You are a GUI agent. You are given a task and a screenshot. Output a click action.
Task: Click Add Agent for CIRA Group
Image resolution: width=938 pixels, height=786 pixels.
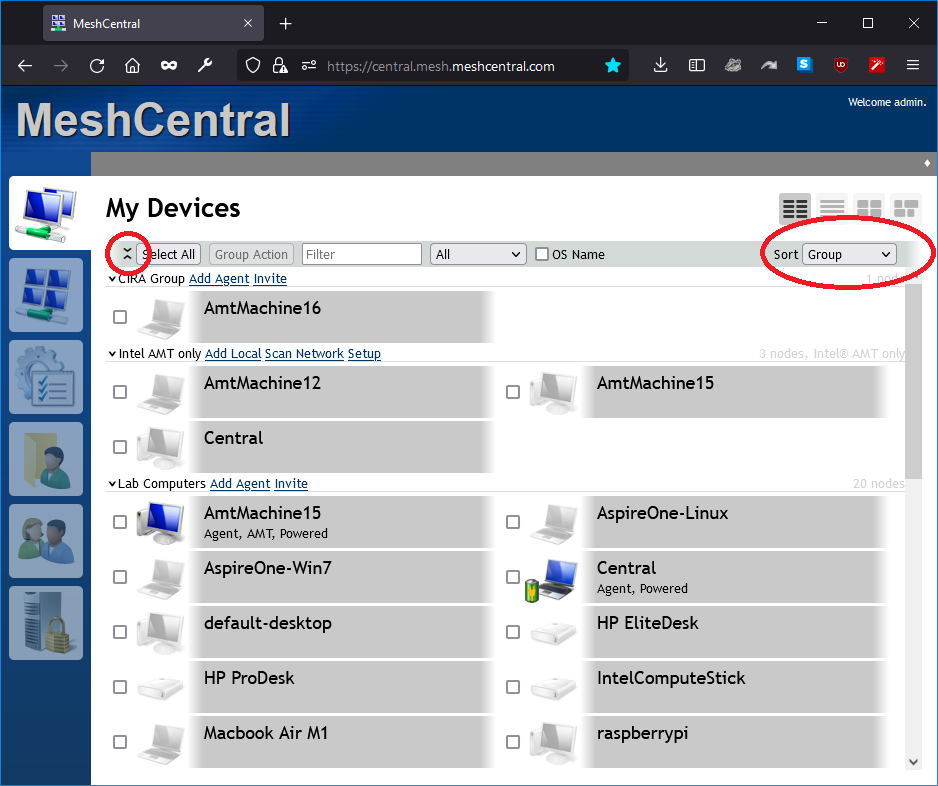click(x=218, y=278)
